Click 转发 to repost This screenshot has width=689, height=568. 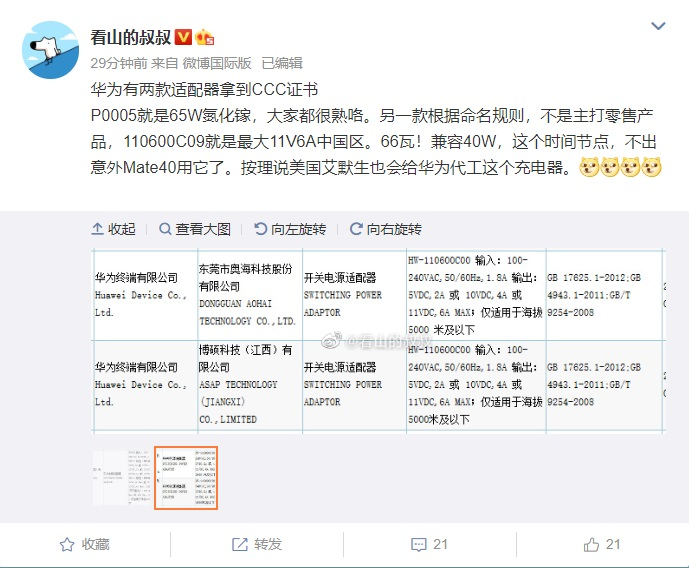257,545
